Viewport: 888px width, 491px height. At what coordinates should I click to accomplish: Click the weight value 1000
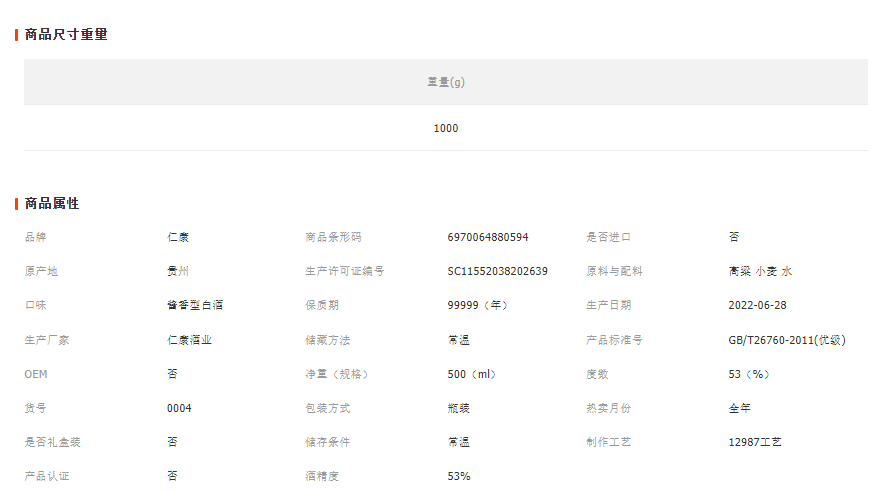pyautogui.click(x=446, y=128)
